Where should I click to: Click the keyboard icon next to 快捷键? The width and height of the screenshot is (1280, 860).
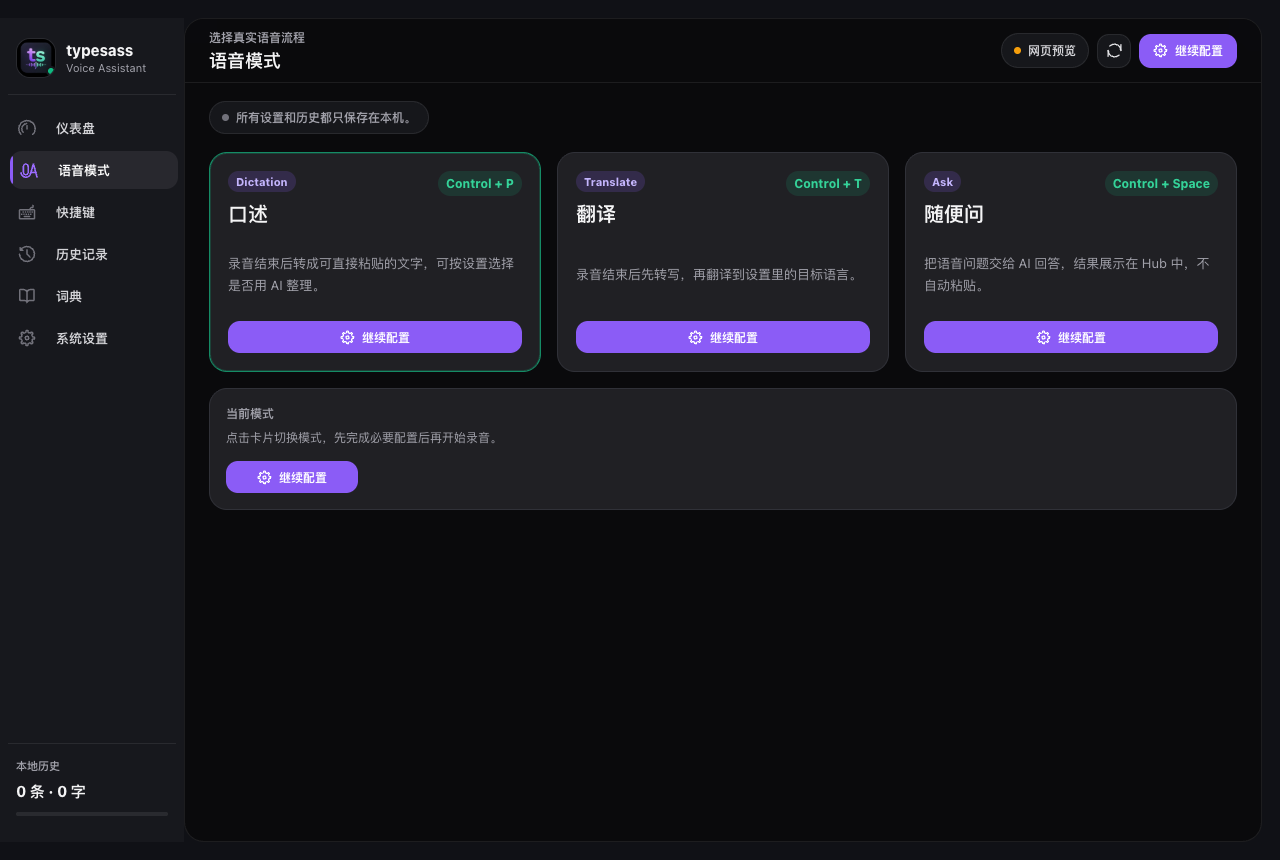(27, 212)
